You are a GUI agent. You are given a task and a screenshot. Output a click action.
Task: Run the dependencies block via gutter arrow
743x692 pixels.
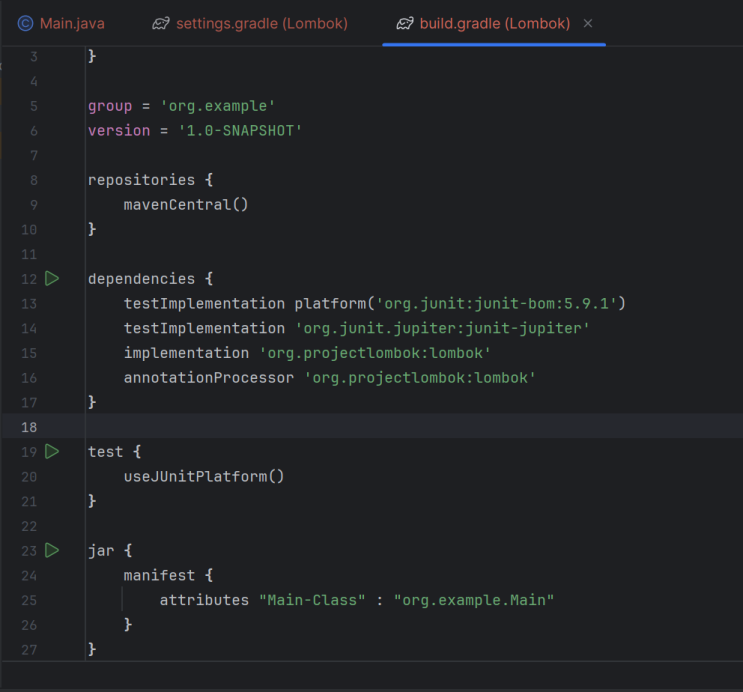point(52,279)
